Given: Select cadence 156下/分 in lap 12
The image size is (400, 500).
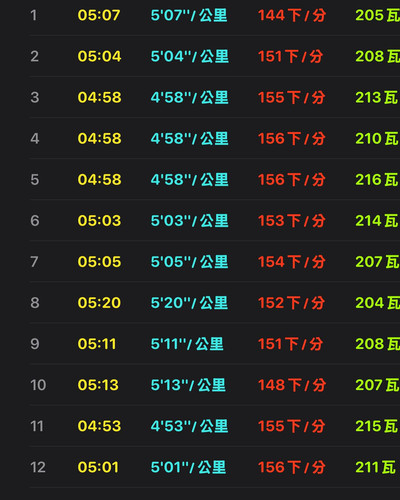Looking at the screenshot, I should [x=292, y=467].
